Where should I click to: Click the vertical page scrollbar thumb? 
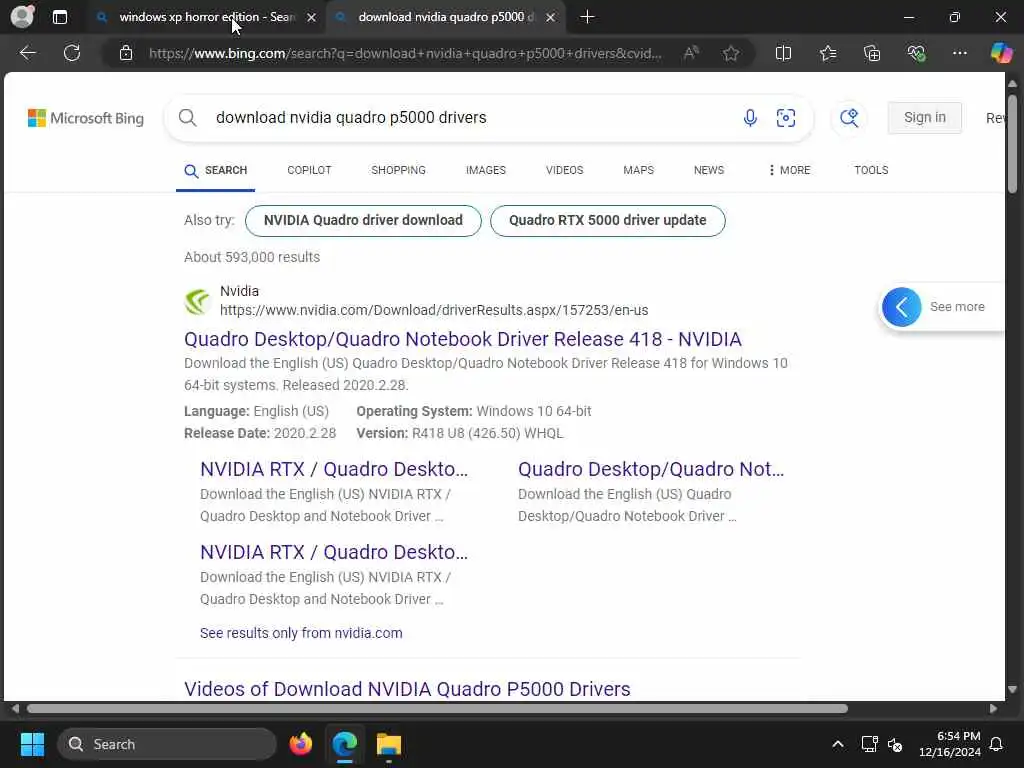1012,144
